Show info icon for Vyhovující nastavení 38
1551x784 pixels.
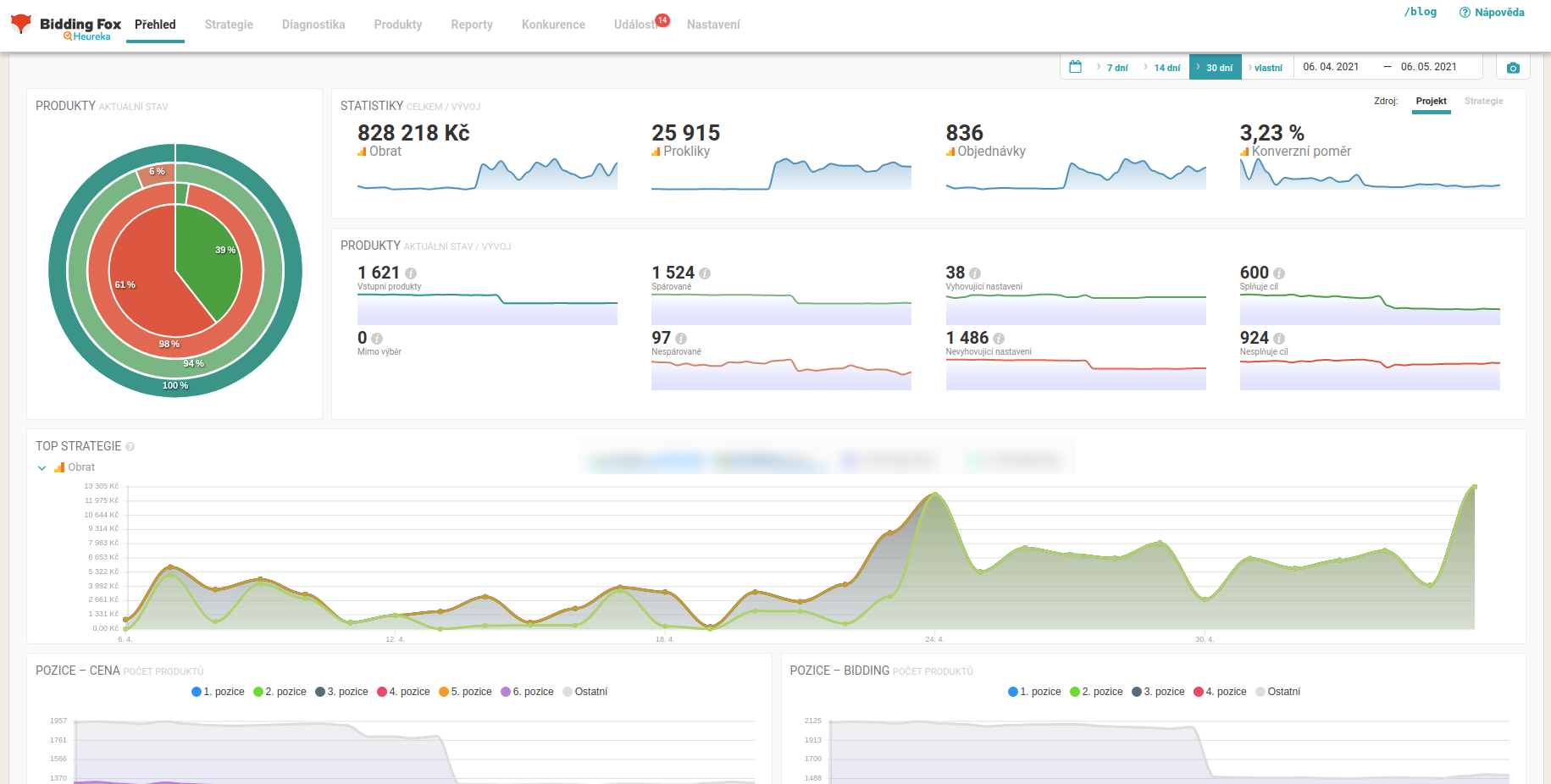975,273
